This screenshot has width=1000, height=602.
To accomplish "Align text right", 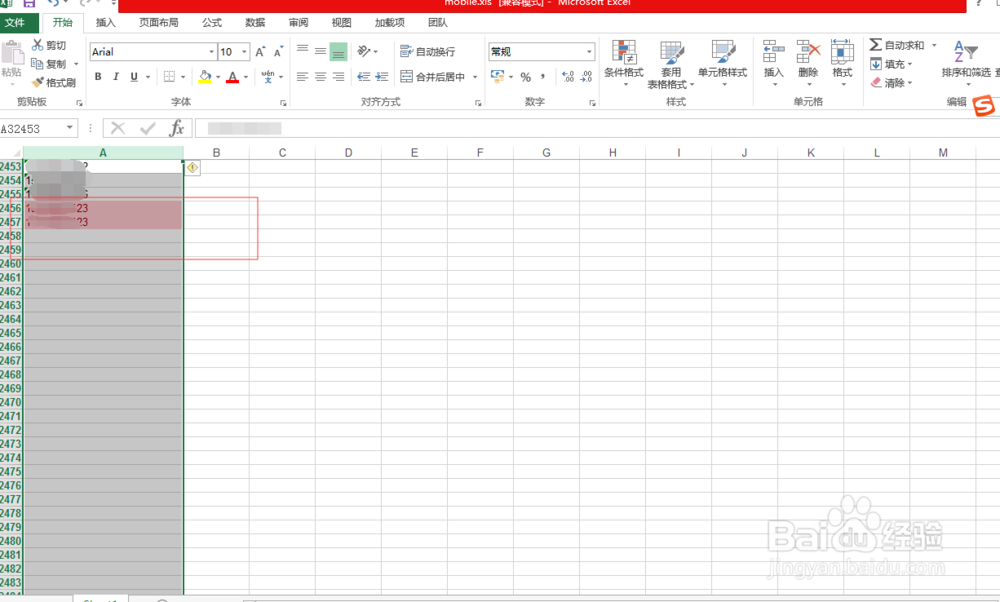I will coord(339,77).
